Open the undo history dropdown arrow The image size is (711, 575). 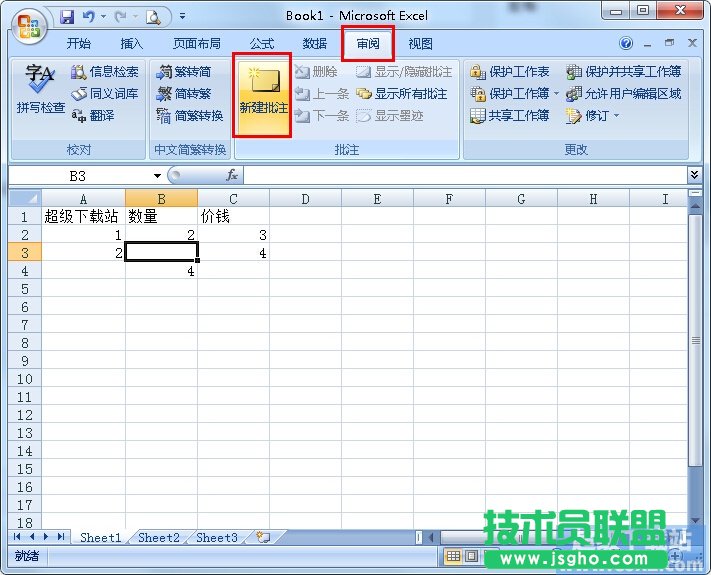click(x=103, y=17)
